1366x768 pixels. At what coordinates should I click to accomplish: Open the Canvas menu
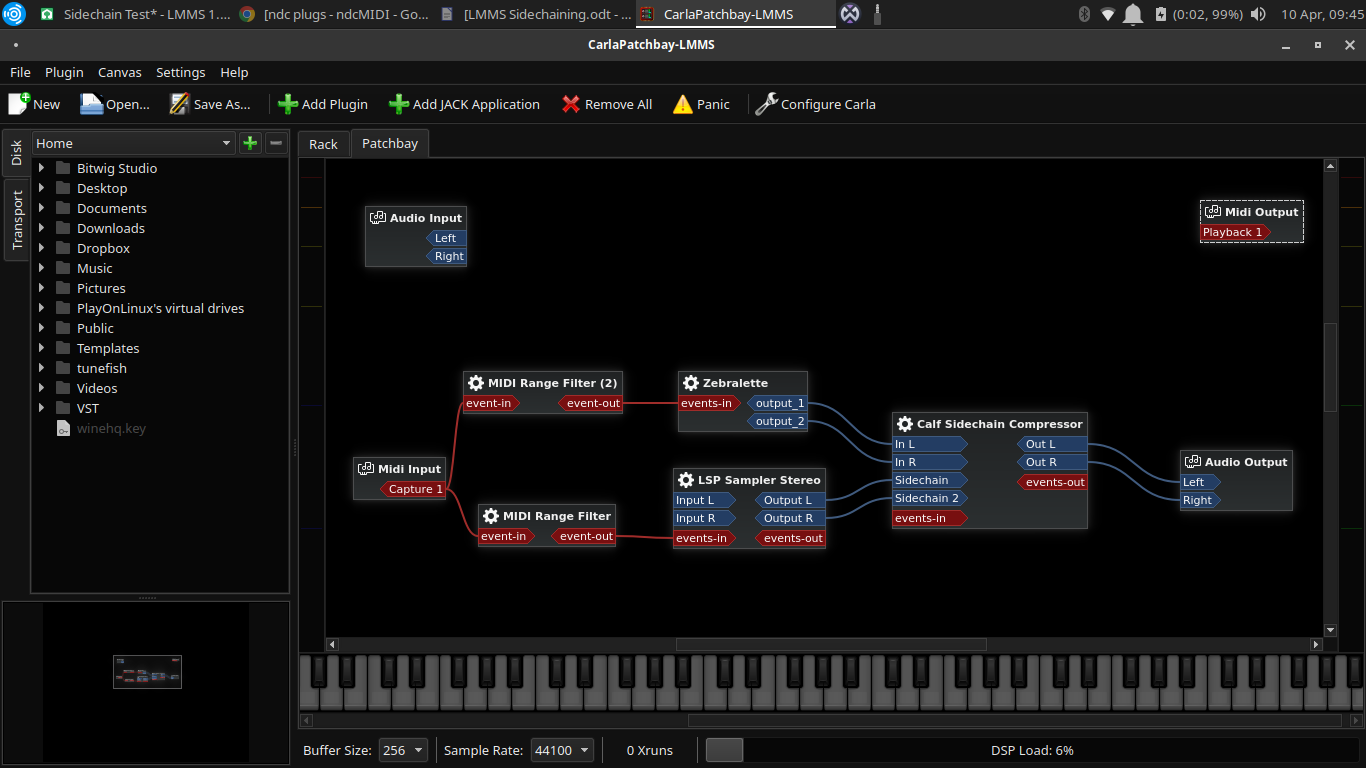[x=119, y=72]
